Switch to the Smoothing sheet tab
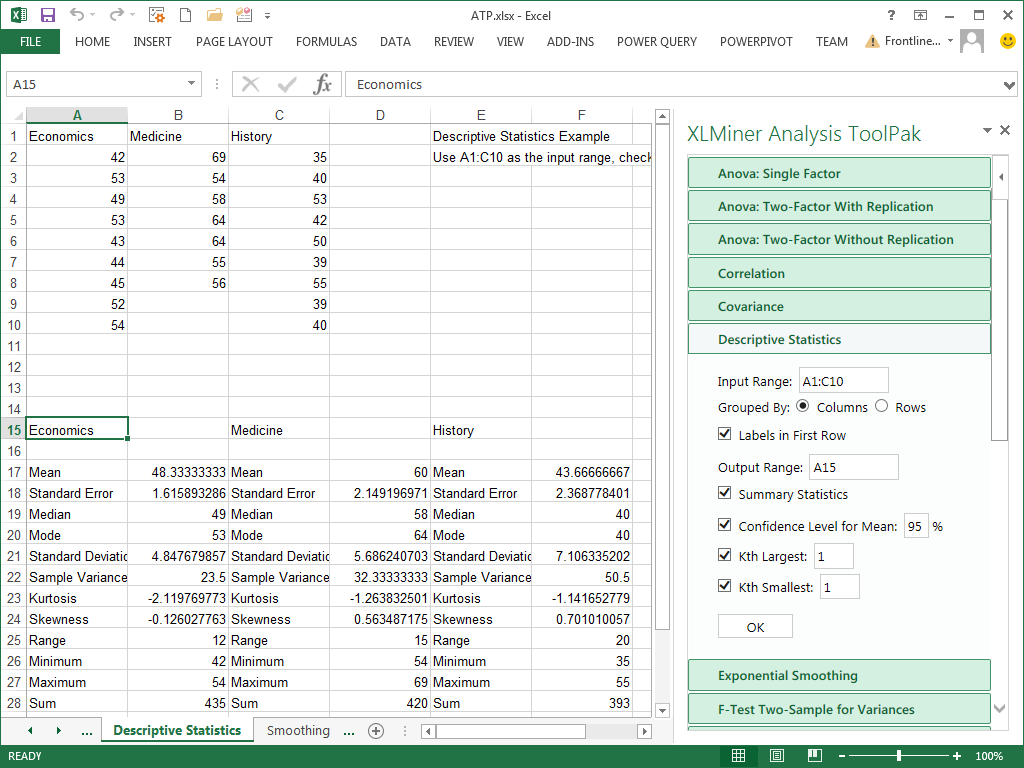The height and width of the screenshot is (768, 1024). tap(298, 731)
